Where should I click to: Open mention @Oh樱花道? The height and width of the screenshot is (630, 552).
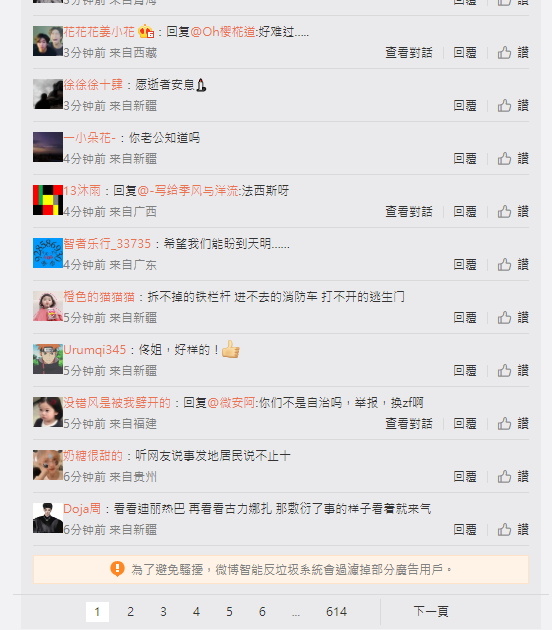coord(223,32)
